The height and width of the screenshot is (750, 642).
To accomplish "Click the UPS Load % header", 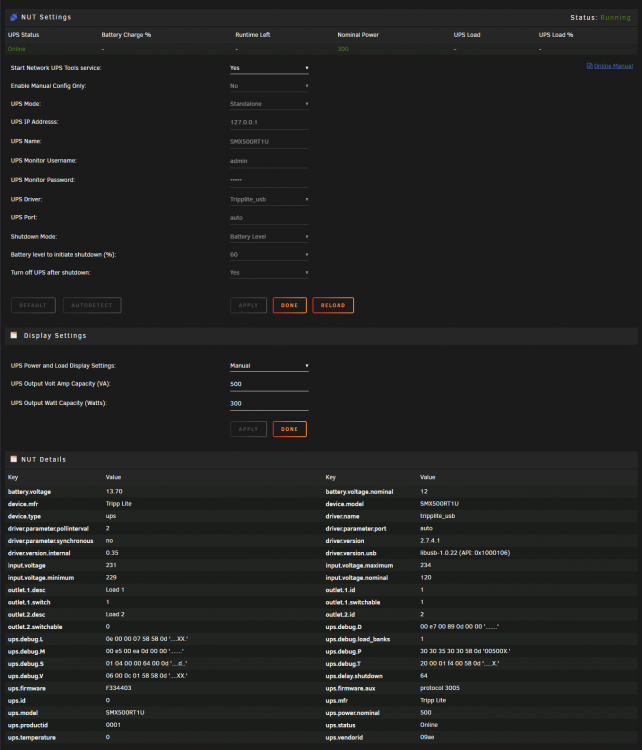I will 556,35.
